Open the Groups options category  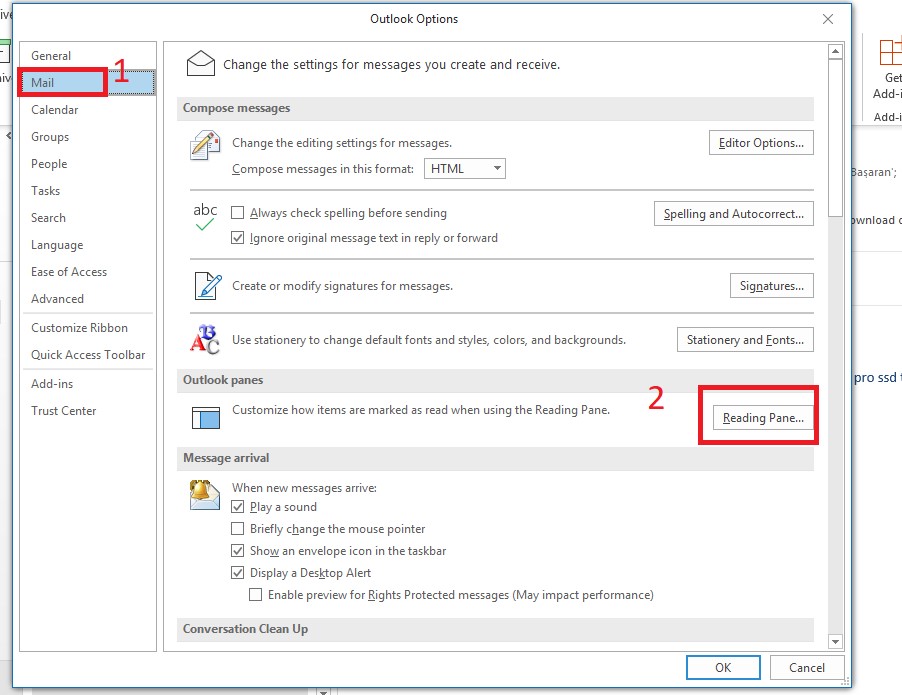pos(88,136)
